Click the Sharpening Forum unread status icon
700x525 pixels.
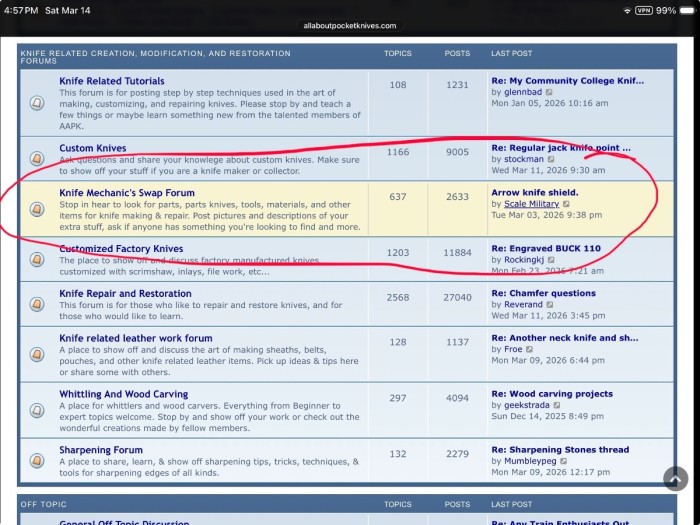pos(37,460)
